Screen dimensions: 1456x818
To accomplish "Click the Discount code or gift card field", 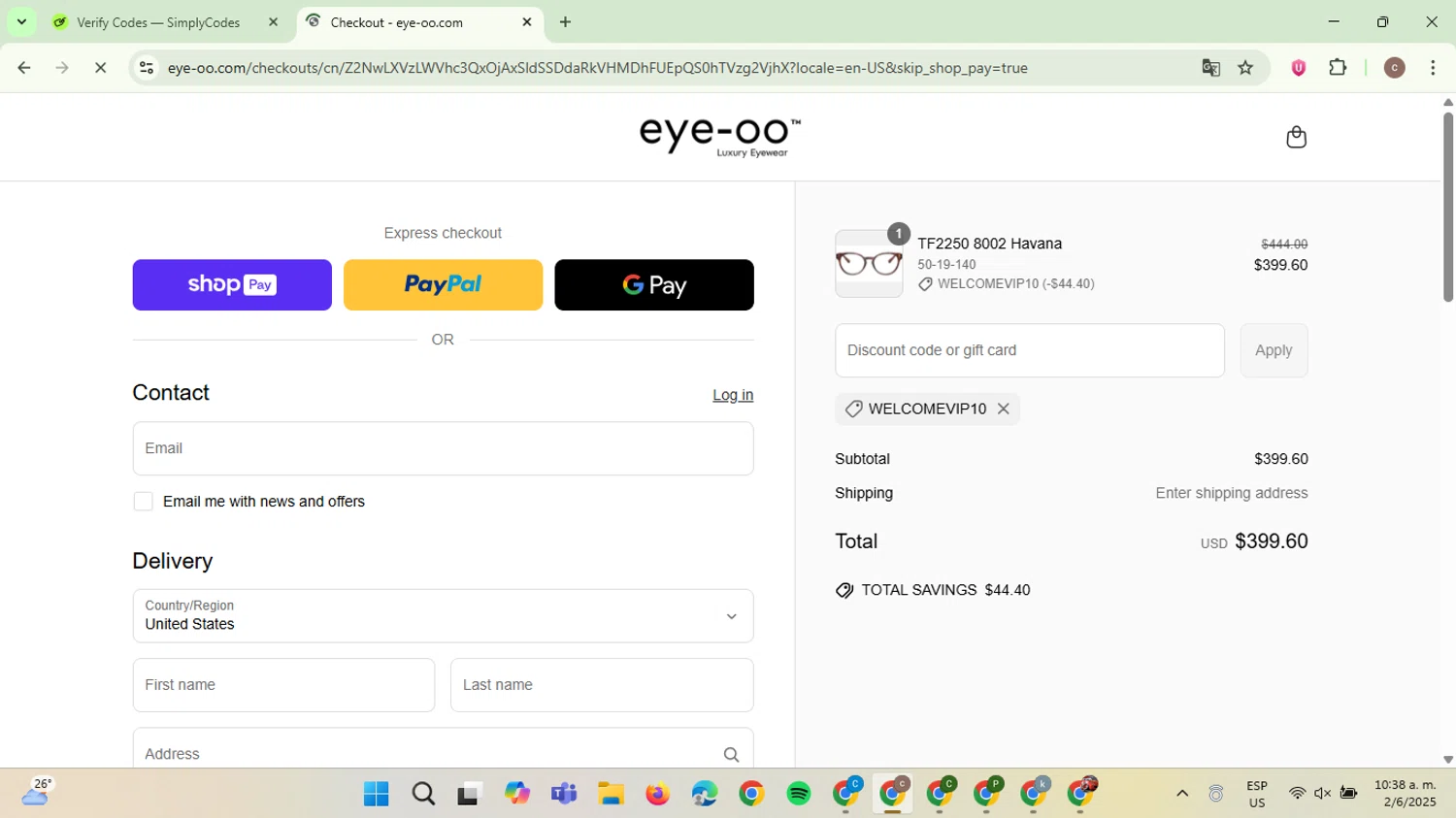I will click(x=1030, y=350).
